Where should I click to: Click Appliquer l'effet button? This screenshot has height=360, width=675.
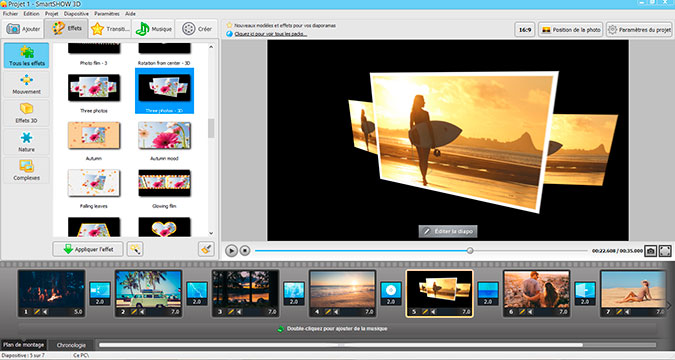88,249
